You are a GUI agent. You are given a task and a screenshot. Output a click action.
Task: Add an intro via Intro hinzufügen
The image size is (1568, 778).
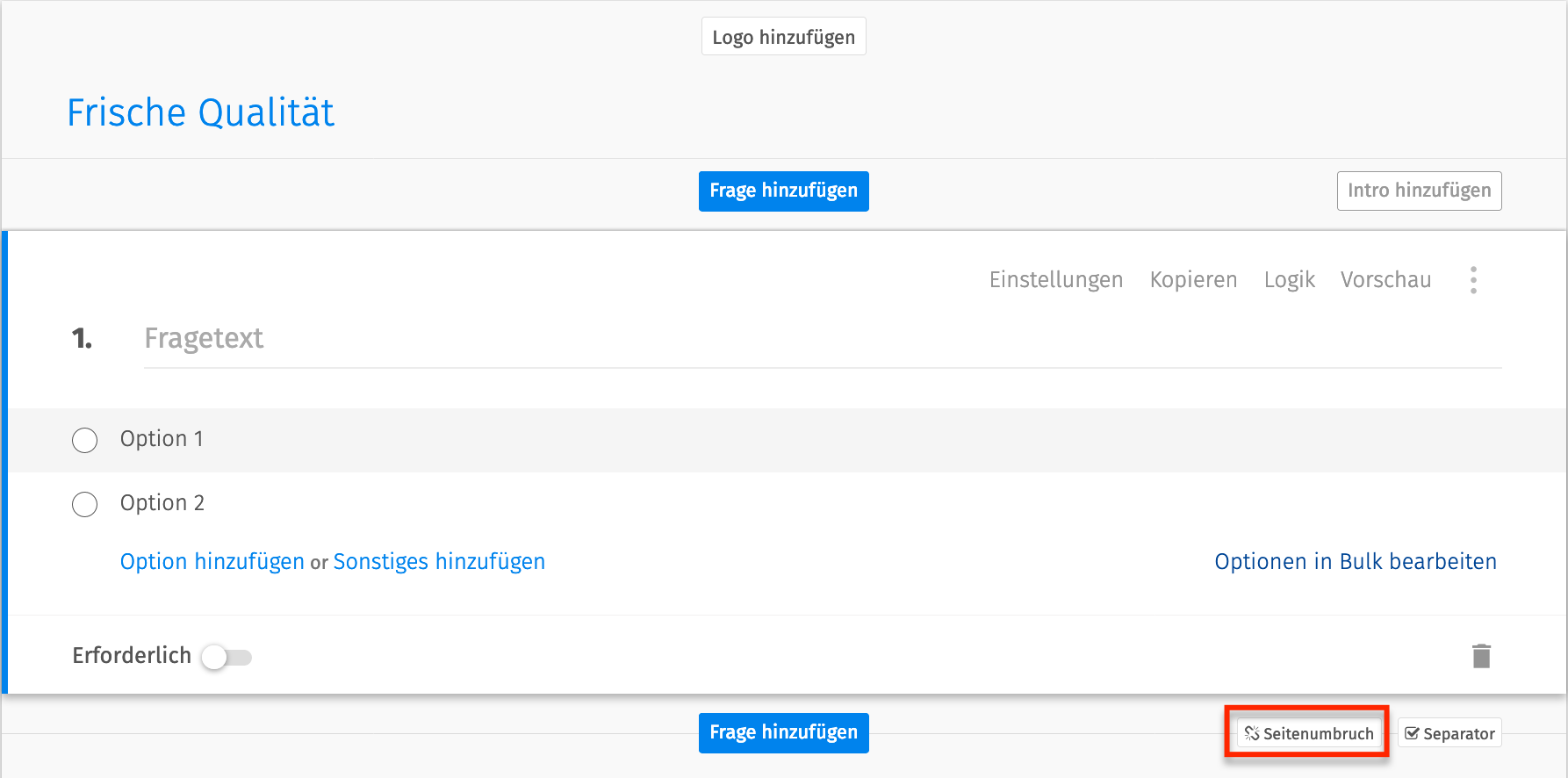[x=1419, y=191]
